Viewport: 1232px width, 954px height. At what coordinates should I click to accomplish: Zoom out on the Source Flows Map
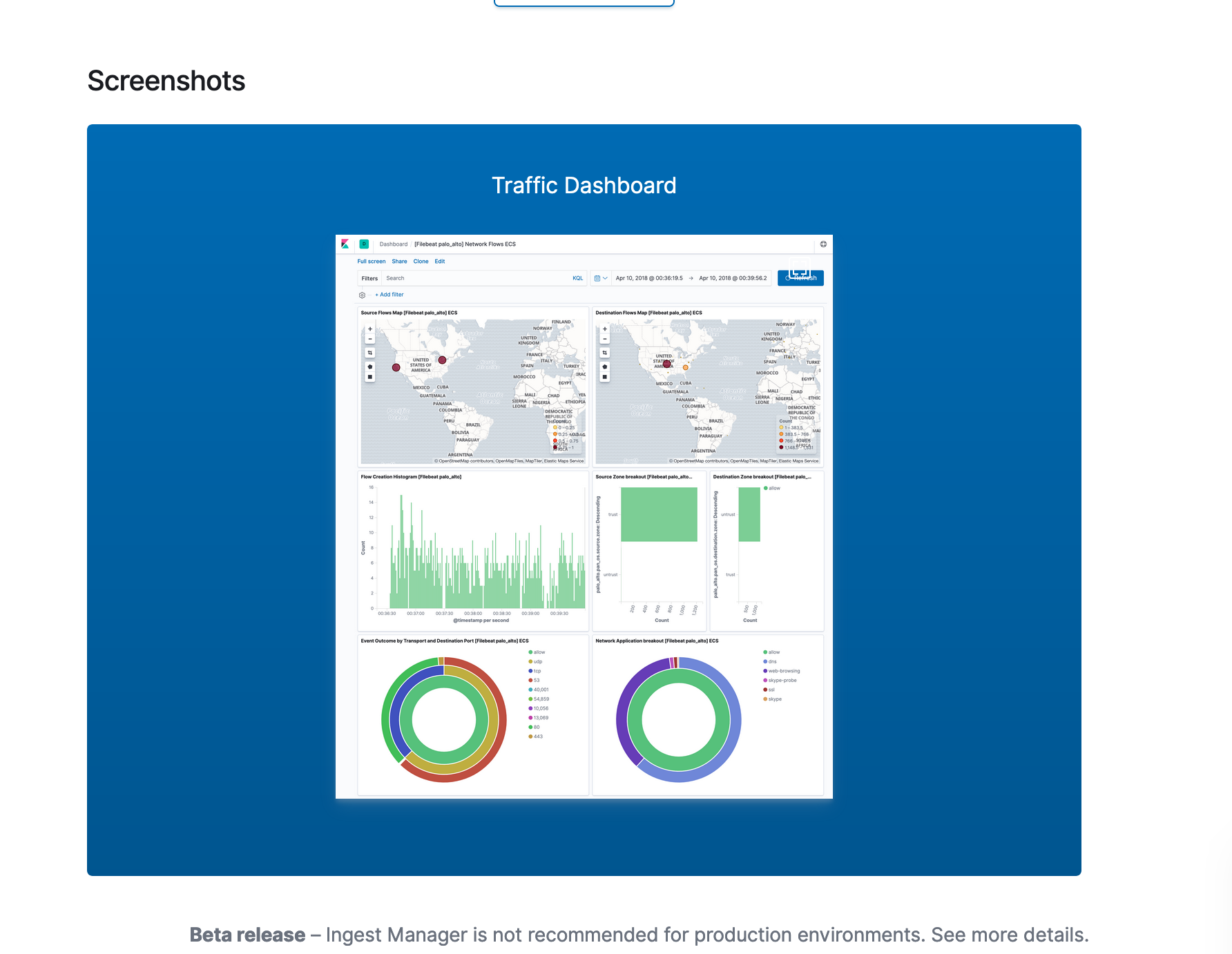tap(370, 339)
